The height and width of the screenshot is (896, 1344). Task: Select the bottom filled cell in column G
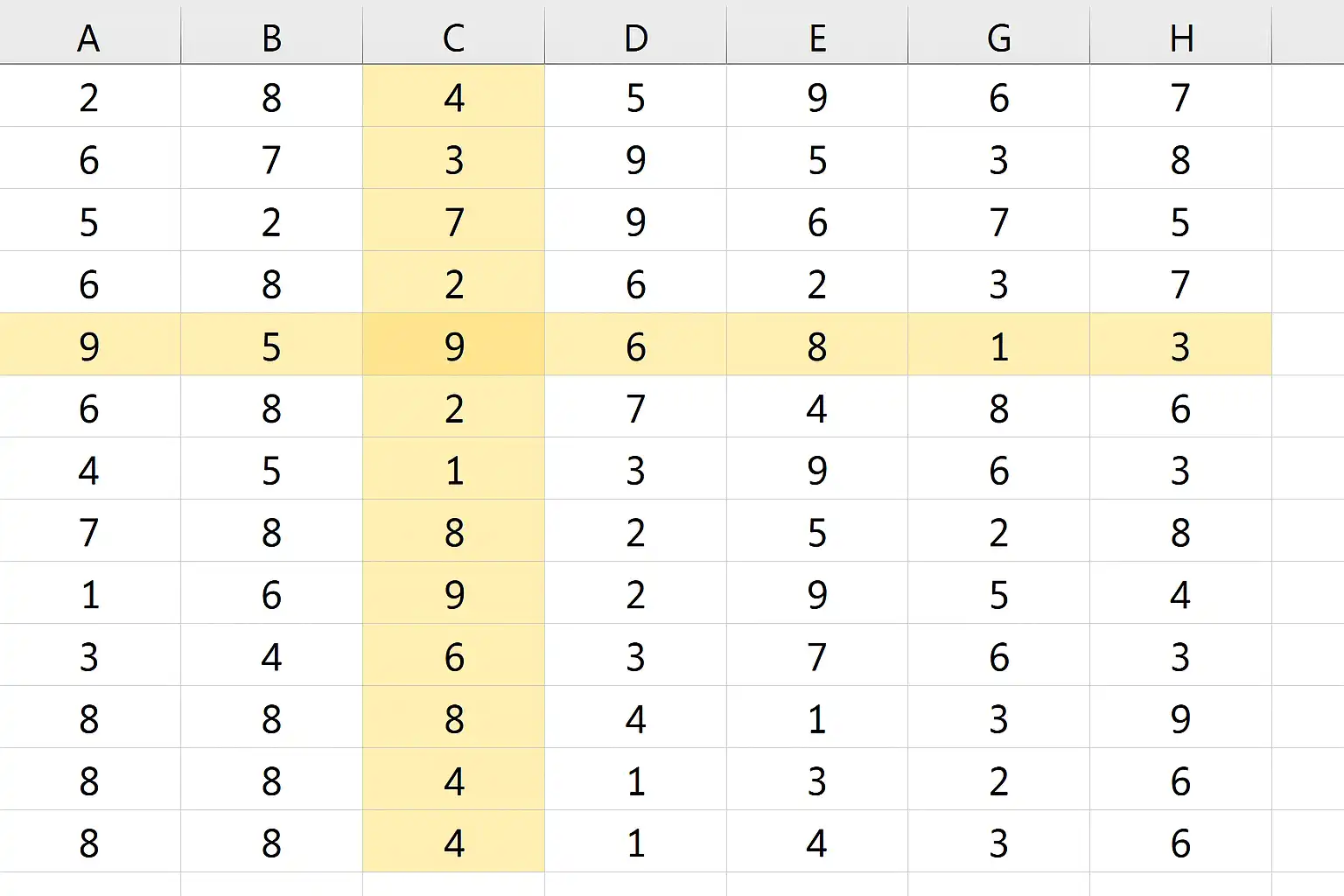[999, 843]
